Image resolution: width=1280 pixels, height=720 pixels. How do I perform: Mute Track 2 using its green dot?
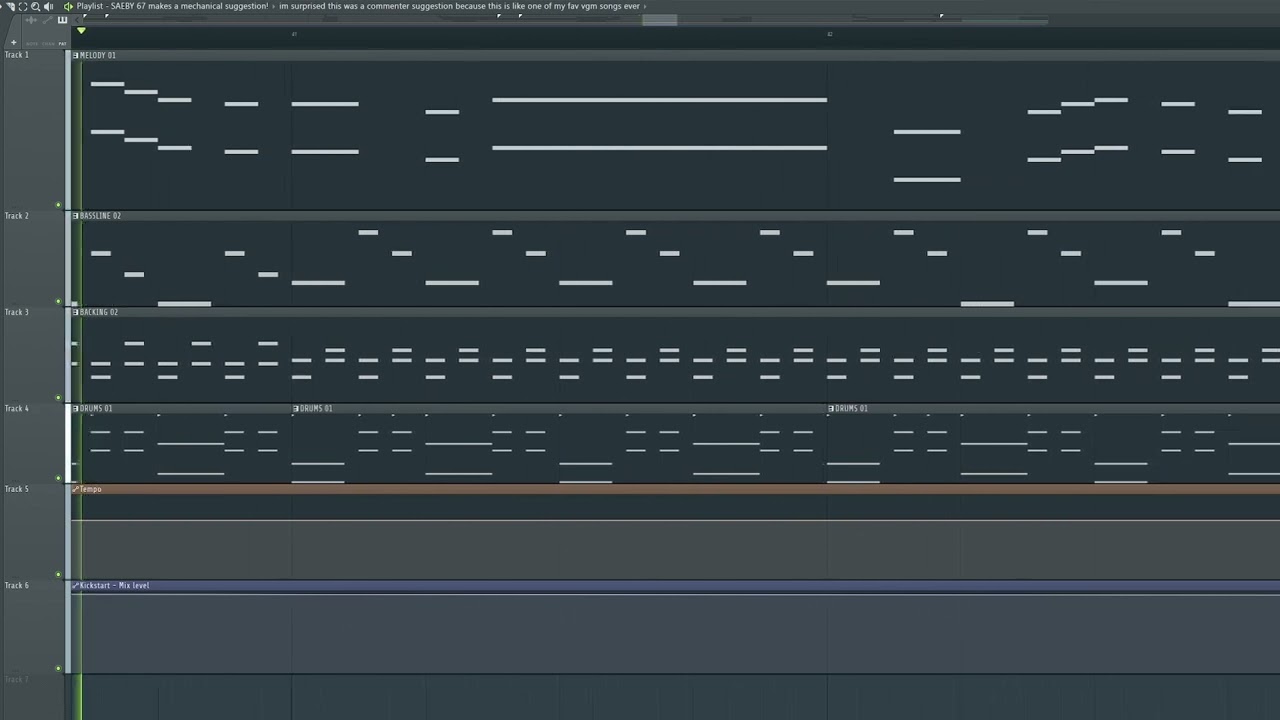tap(58, 301)
